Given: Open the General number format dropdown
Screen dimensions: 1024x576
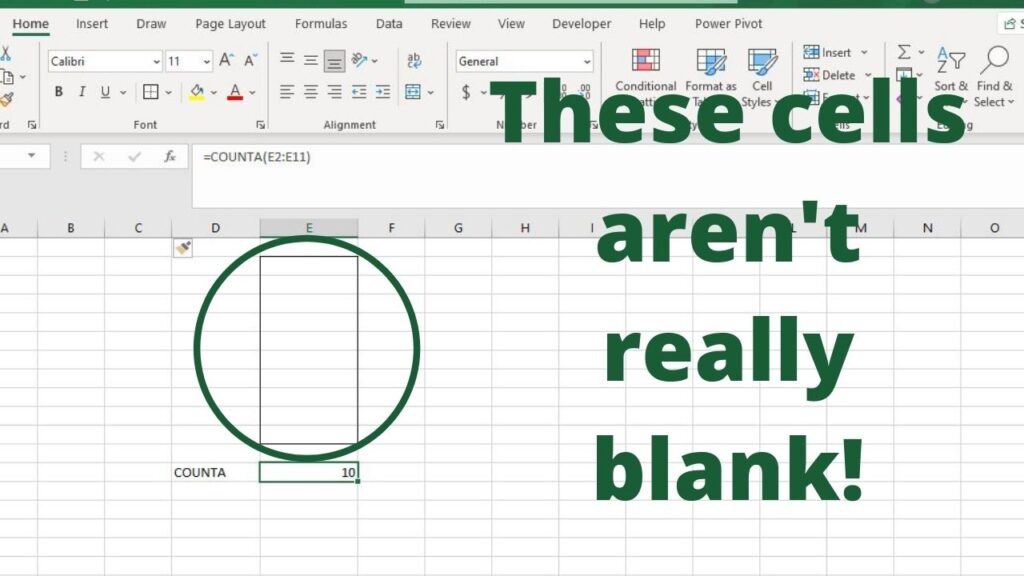Looking at the screenshot, I should [585, 62].
